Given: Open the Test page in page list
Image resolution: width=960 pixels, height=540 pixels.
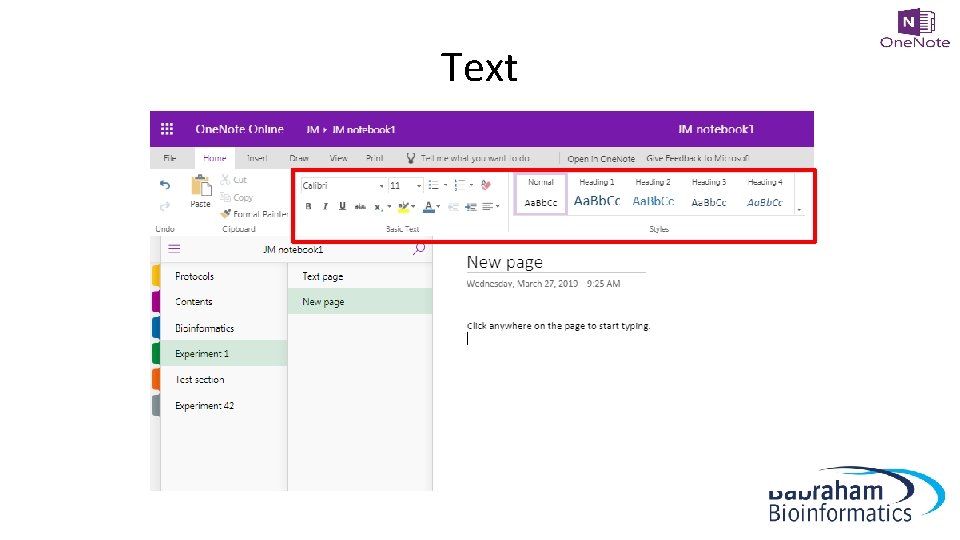Looking at the screenshot, I should (x=360, y=276).
